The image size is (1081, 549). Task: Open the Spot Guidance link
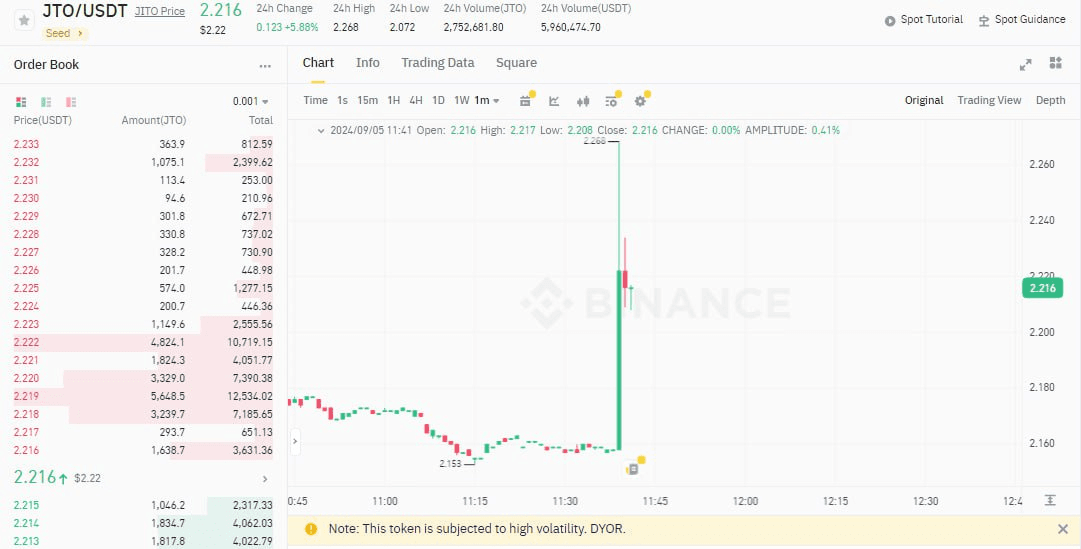click(x=1022, y=20)
